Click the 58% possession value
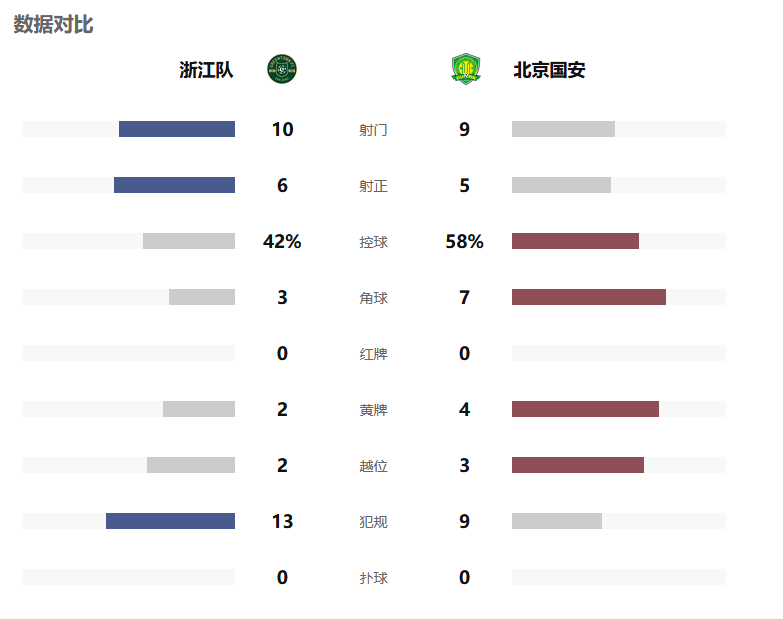 coord(464,241)
